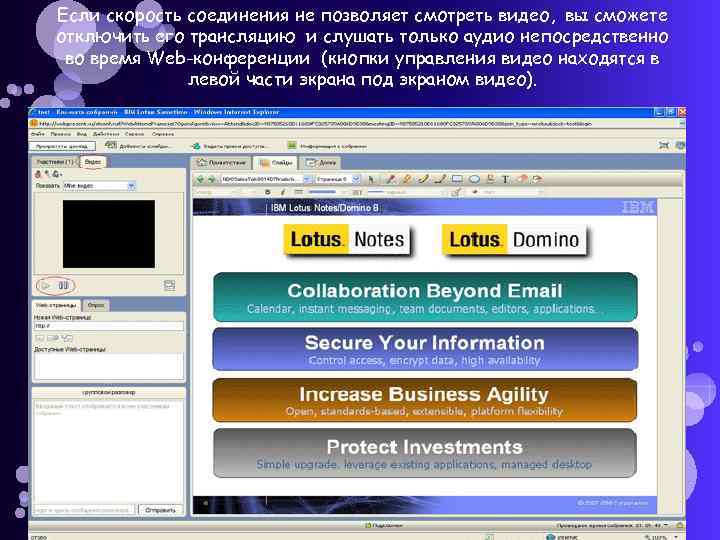Screen dimensions: 720x540
Task: Open the Web-страницы tab
Action: tap(56, 305)
